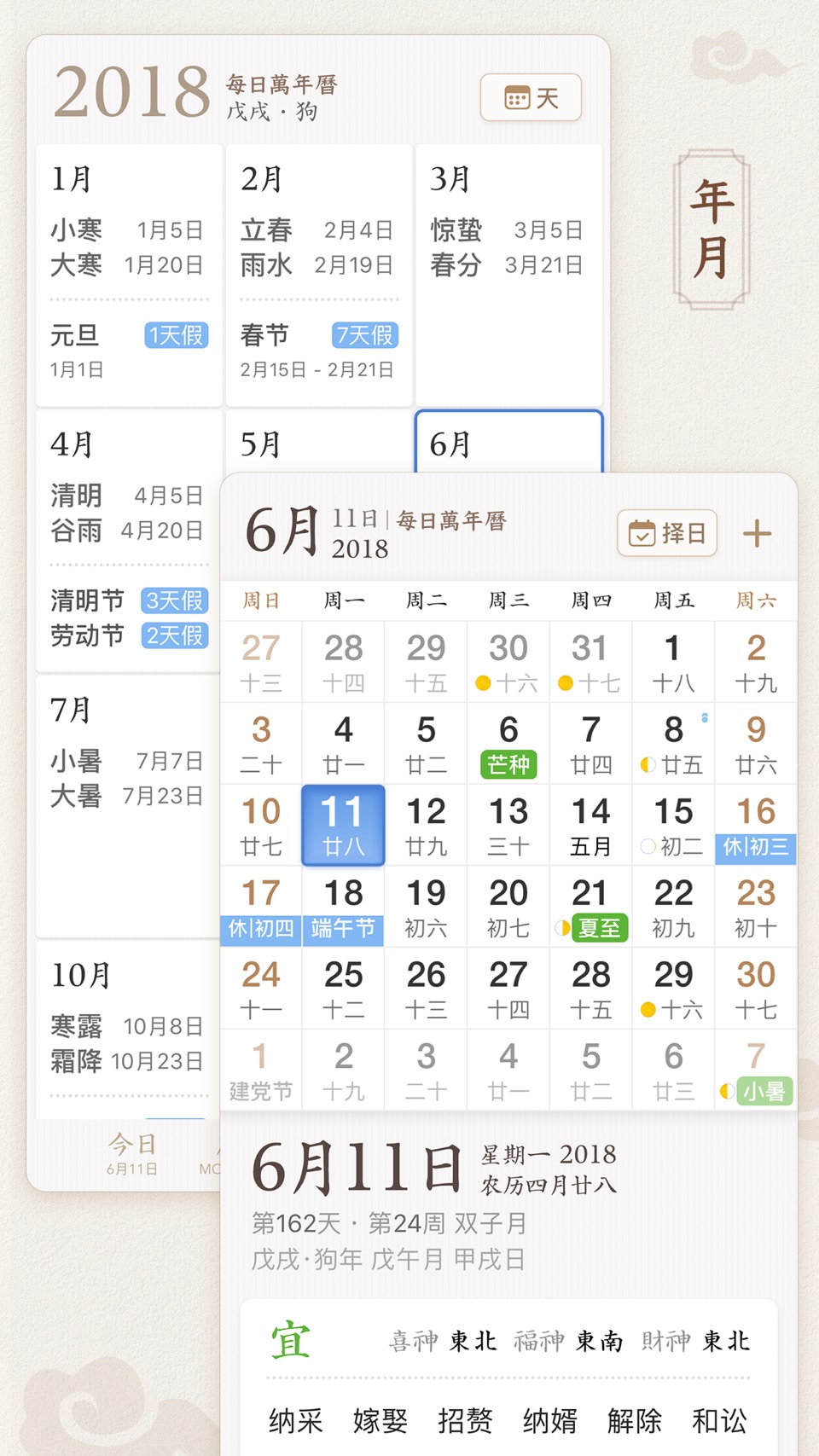This screenshot has height=1456, width=819.
Task: Tap 谷雨 4月20日 solar term row
Action: pos(127,531)
